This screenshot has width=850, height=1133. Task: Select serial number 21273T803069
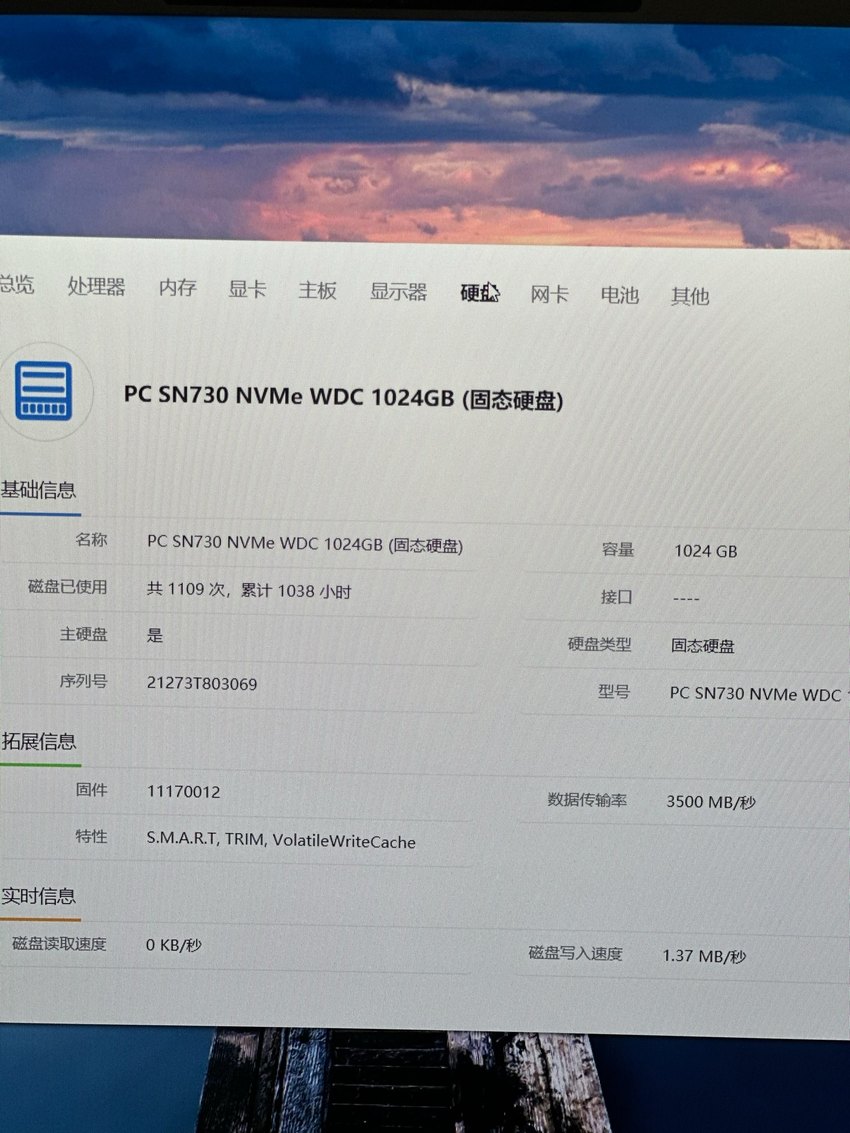pos(202,683)
